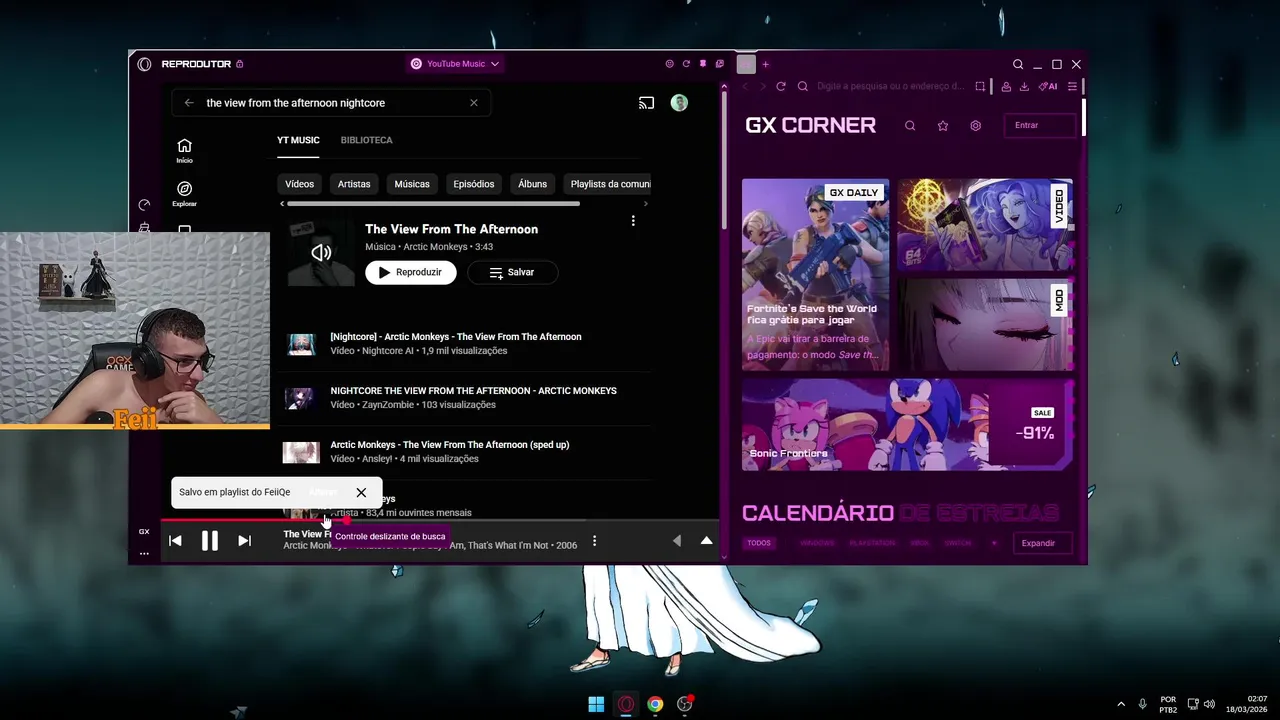
Task: Filter results by Álbuns chip
Action: [532, 184]
